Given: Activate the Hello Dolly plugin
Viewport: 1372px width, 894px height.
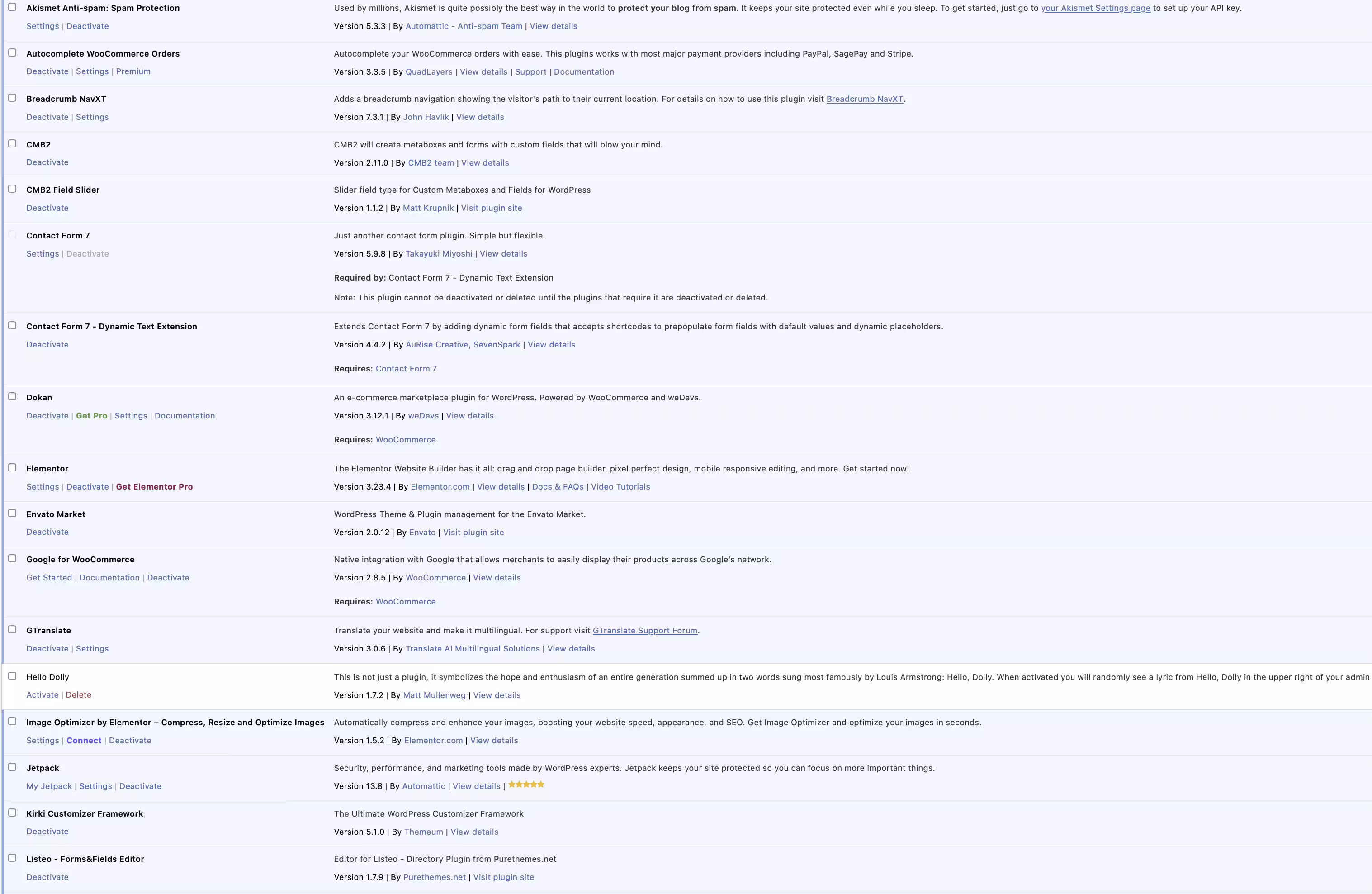Looking at the screenshot, I should pyautogui.click(x=43, y=695).
